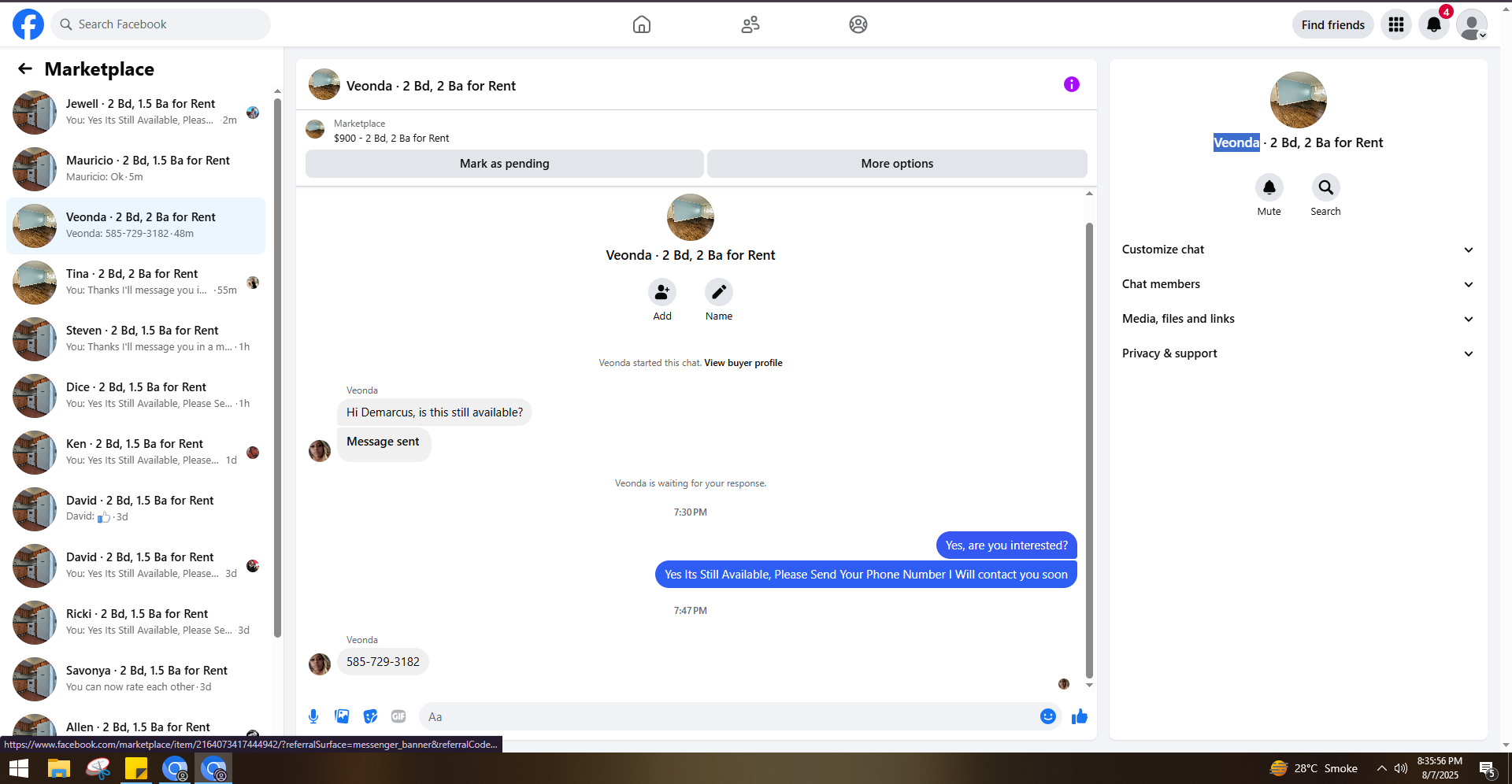
Task: Open Snipping Tool on taskbar
Action: [x=98, y=768]
